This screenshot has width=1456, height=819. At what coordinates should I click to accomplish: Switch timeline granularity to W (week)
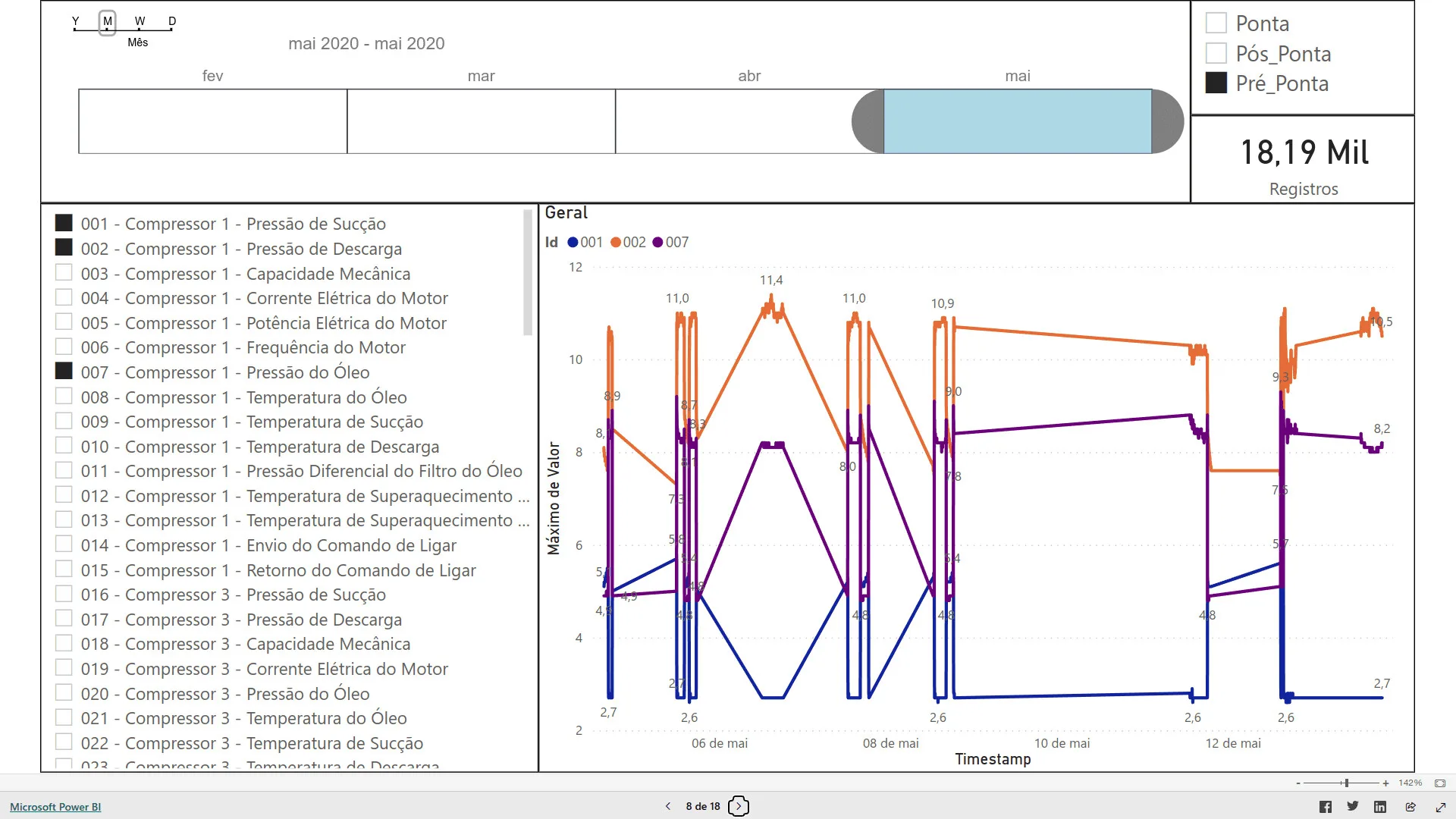click(140, 23)
